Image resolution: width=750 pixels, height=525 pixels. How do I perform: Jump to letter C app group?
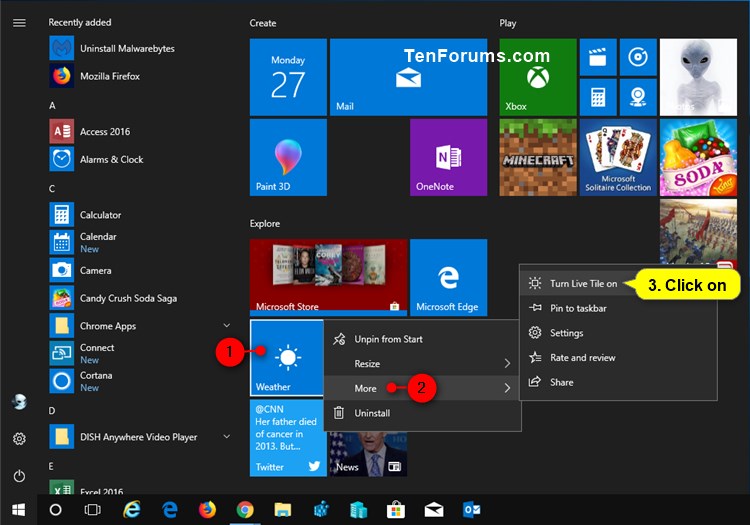52,189
